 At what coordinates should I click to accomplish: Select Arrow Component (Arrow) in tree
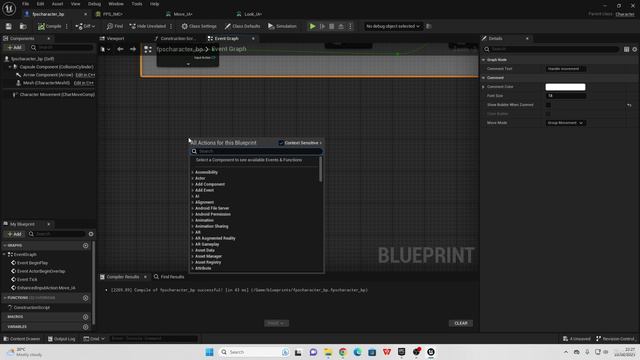(48, 75)
